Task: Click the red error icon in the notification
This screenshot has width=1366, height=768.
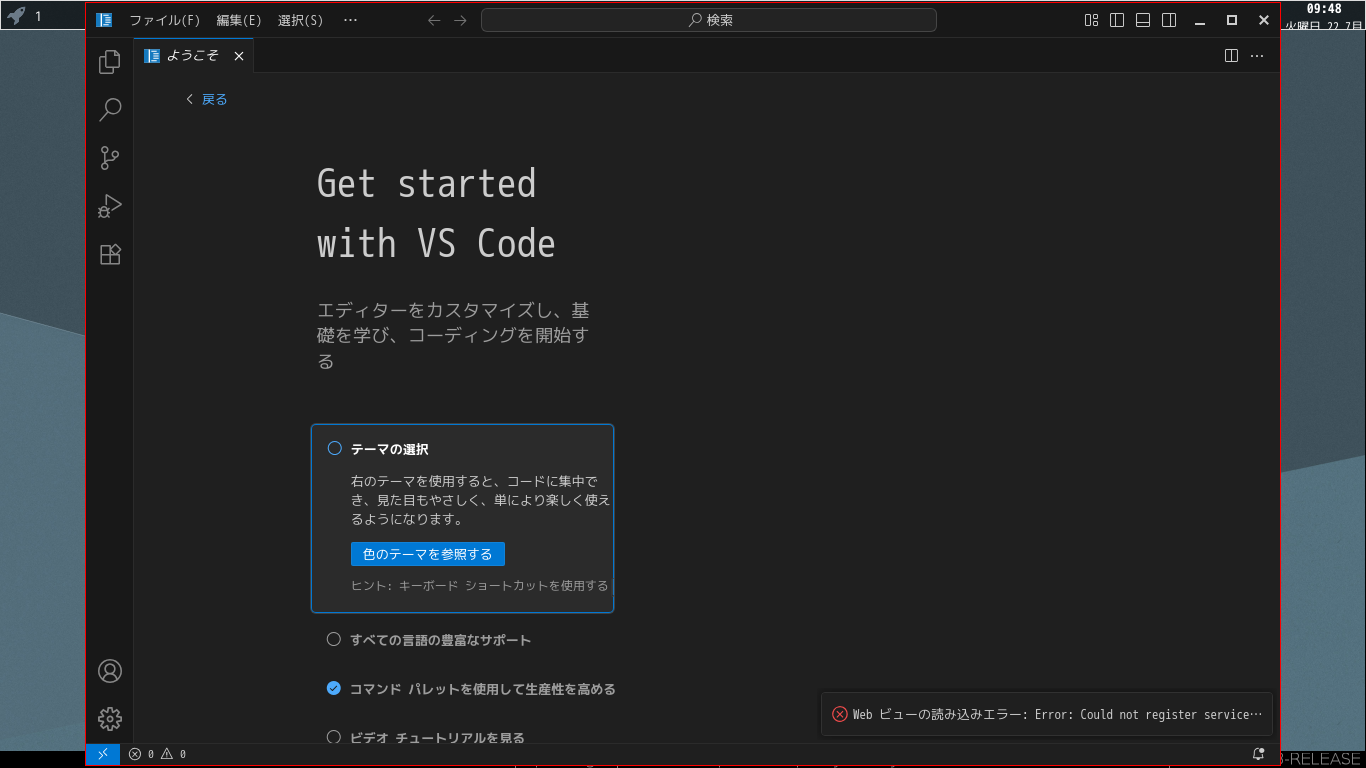Action: [x=840, y=714]
